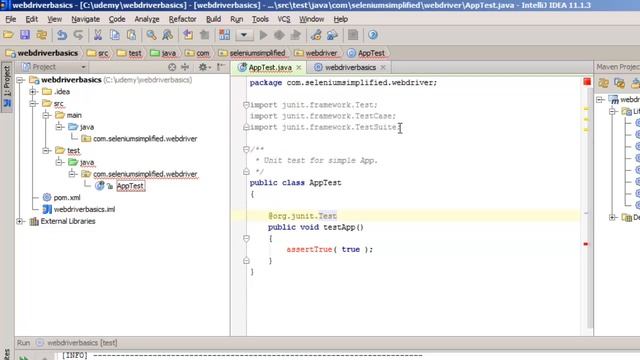Select webdriverbasics.iml in the project tree

84,209
